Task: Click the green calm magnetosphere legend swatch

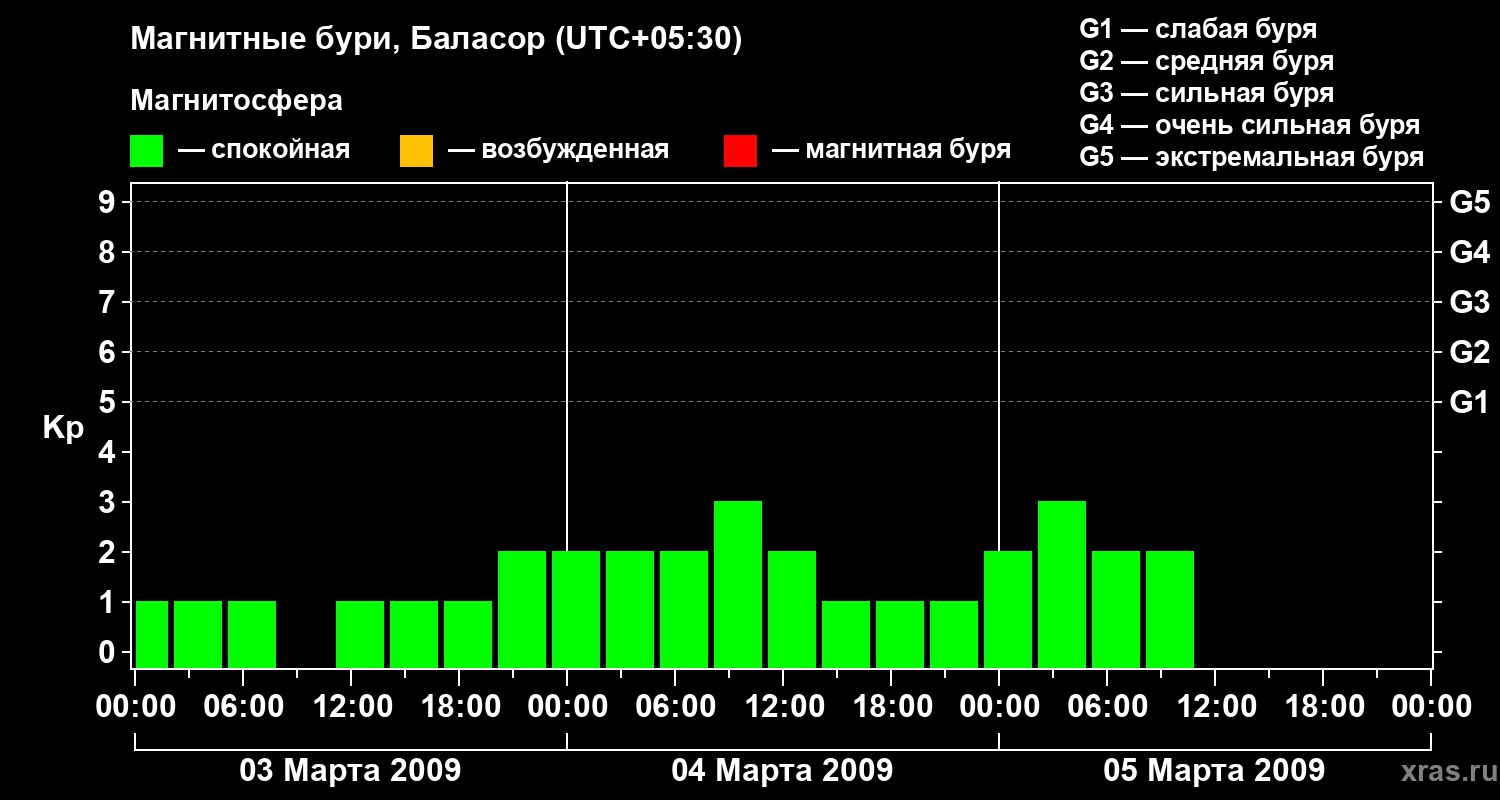Action: (x=147, y=151)
